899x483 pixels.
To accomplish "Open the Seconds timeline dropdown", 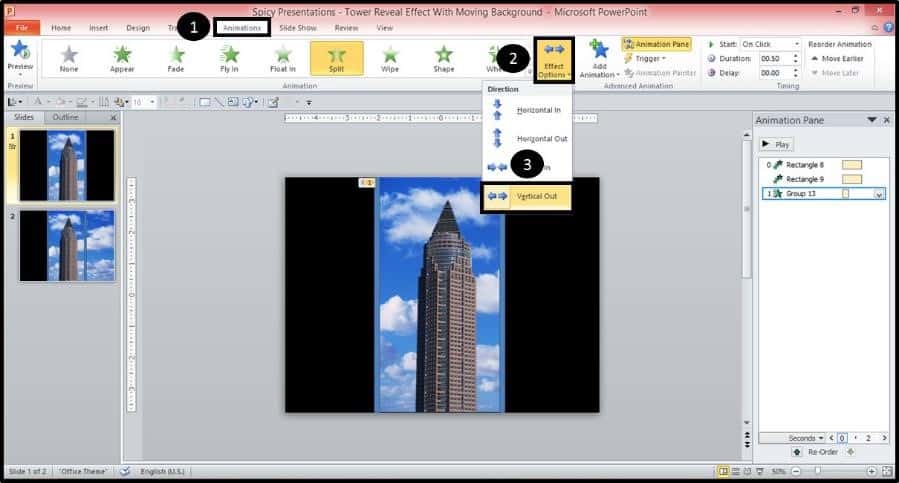I will (x=804, y=438).
